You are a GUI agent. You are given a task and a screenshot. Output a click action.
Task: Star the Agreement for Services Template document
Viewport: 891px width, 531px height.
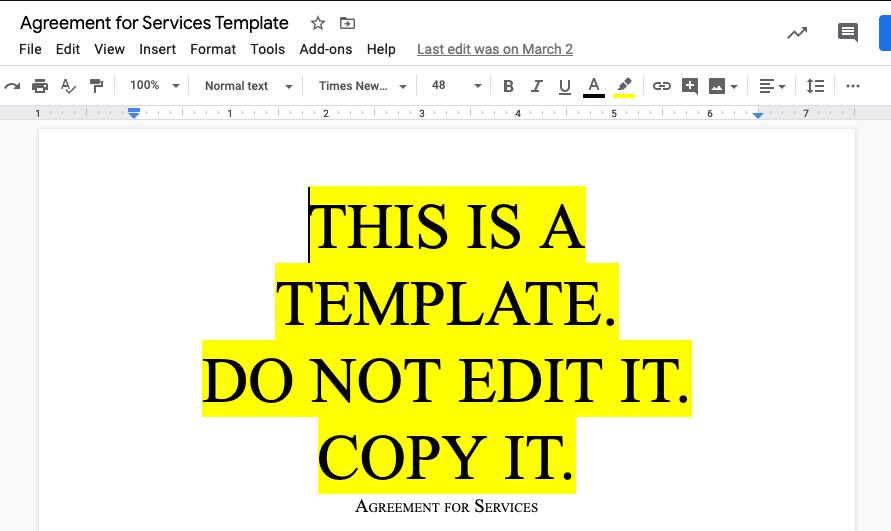[x=318, y=23]
